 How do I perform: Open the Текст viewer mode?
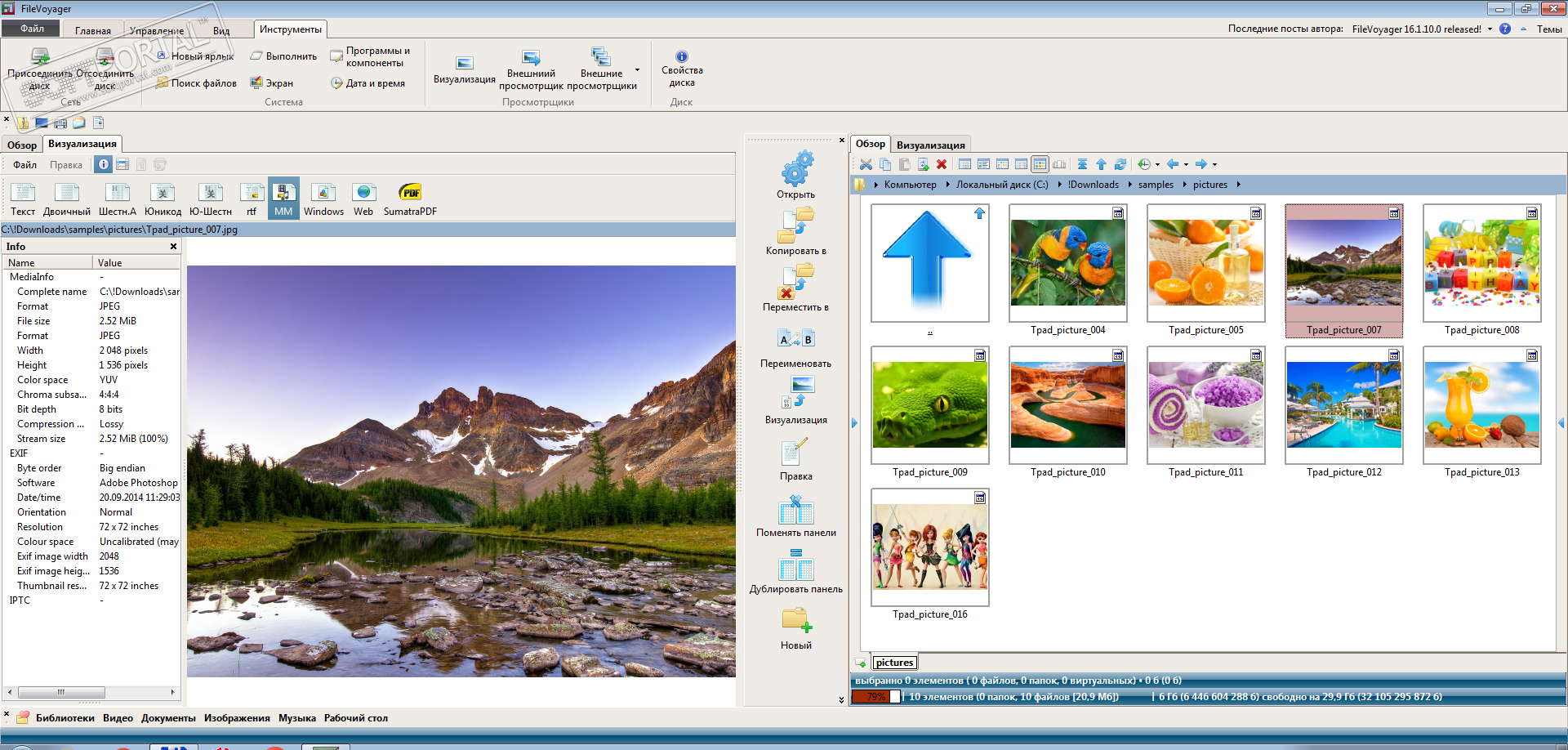coord(23,200)
